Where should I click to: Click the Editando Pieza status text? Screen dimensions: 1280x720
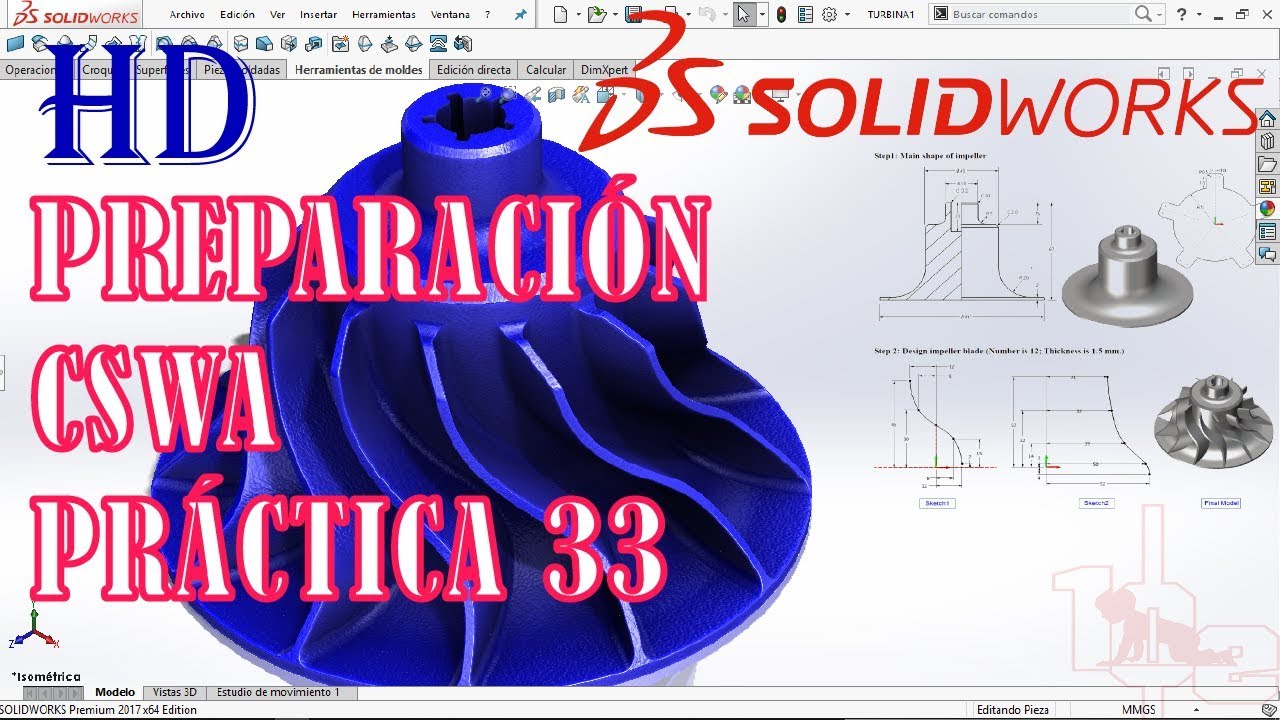tap(1012, 710)
